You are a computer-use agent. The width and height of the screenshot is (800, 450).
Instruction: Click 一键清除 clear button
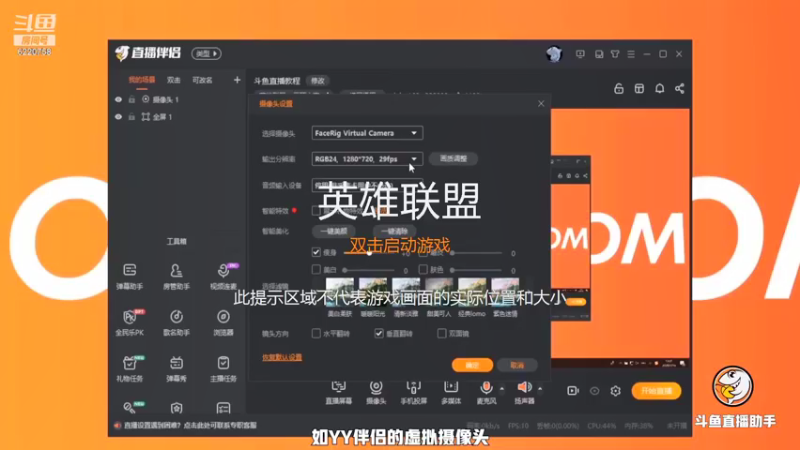394,231
